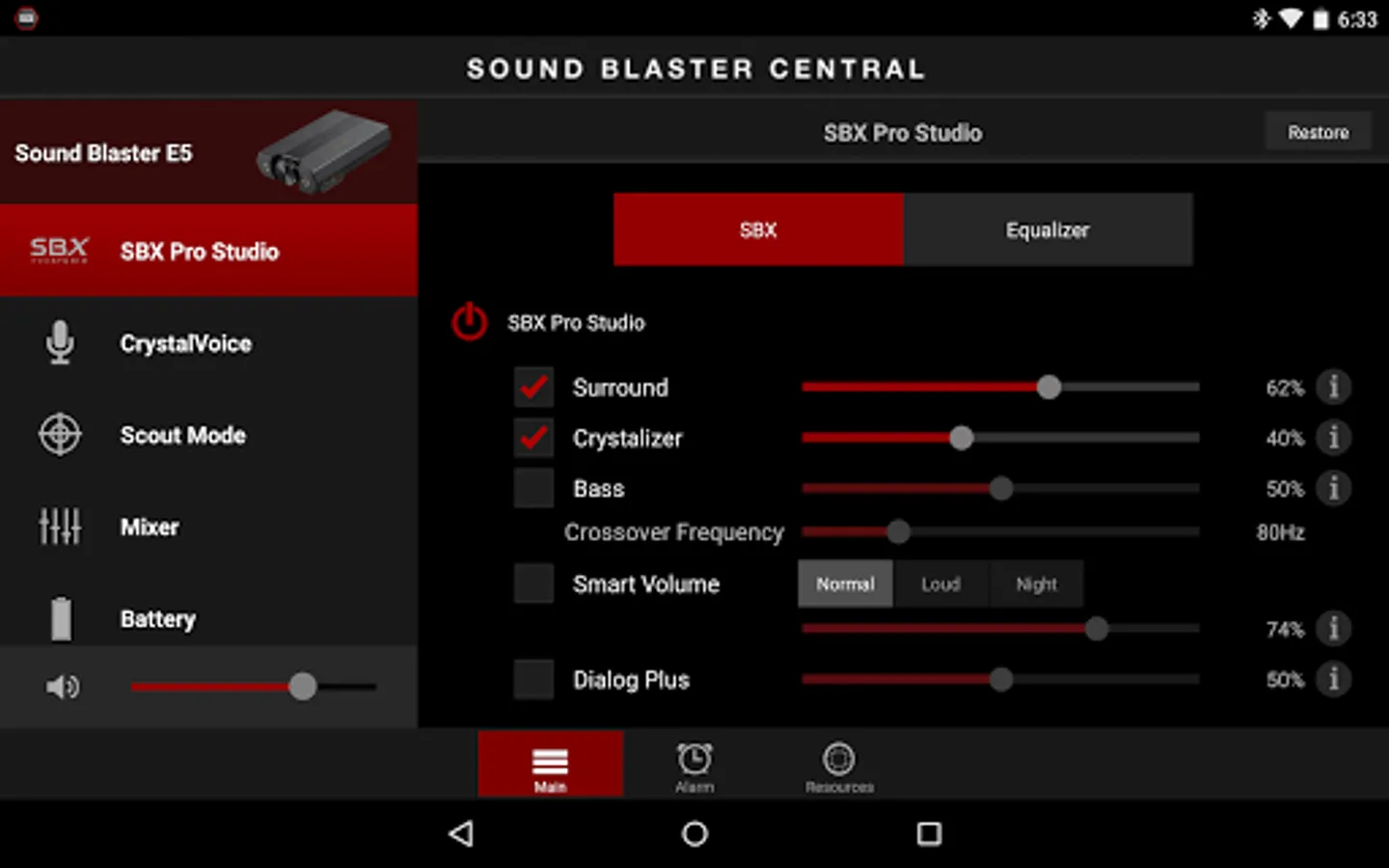Click the Sound Blaster E5 device image
Screen dimensions: 1389x868
(x=324, y=151)
